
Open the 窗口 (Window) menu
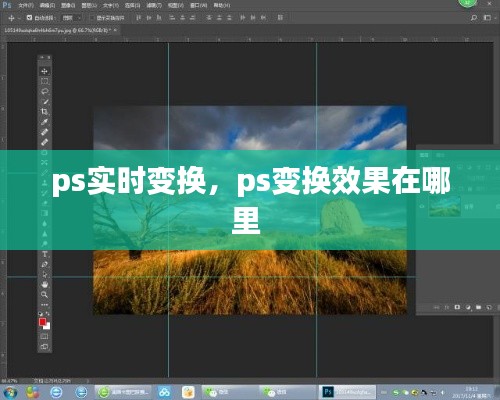click(198, 5)
